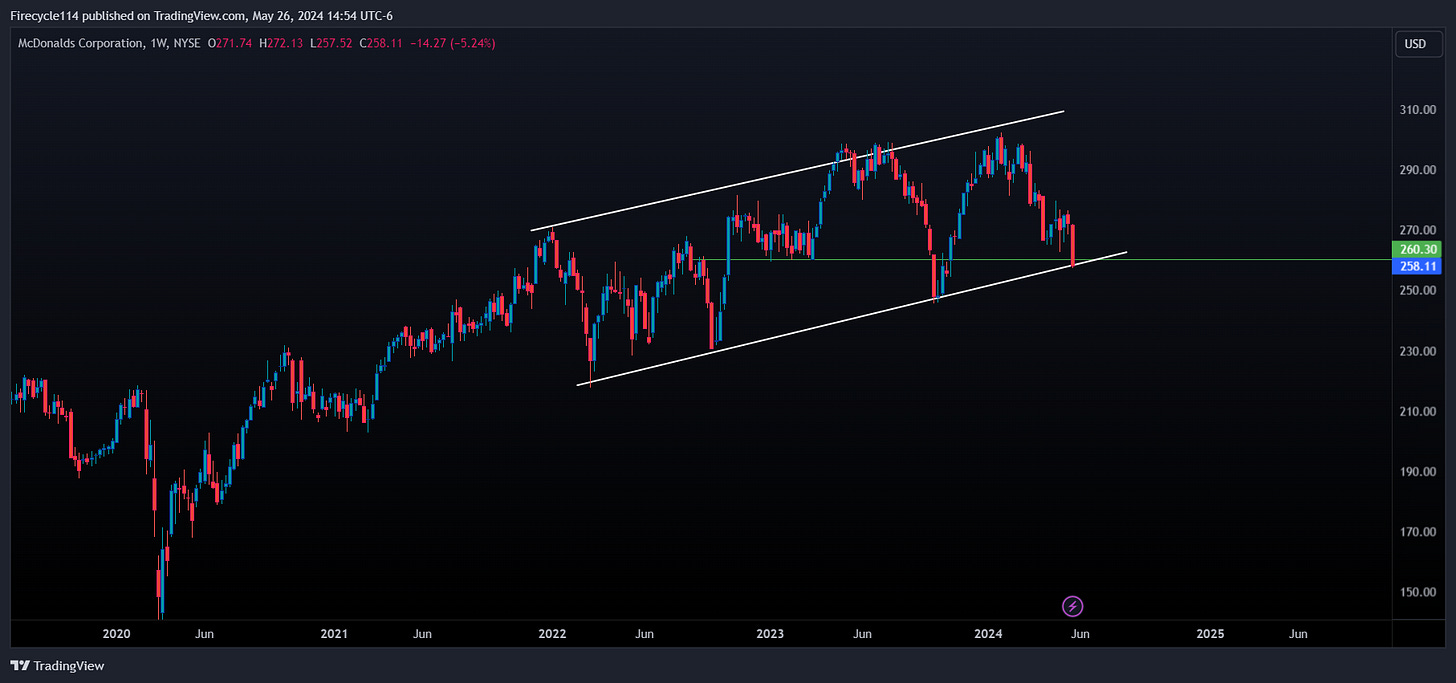Screen dimensions: 1456x683
Task: Click the 2023 time axis label
Action: pyautogui.click(x=770, y=634)
